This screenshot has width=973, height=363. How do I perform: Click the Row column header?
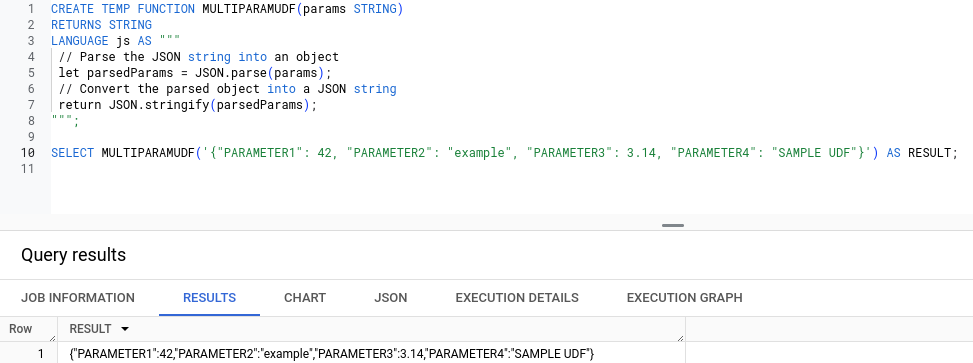tap(20, 329)
